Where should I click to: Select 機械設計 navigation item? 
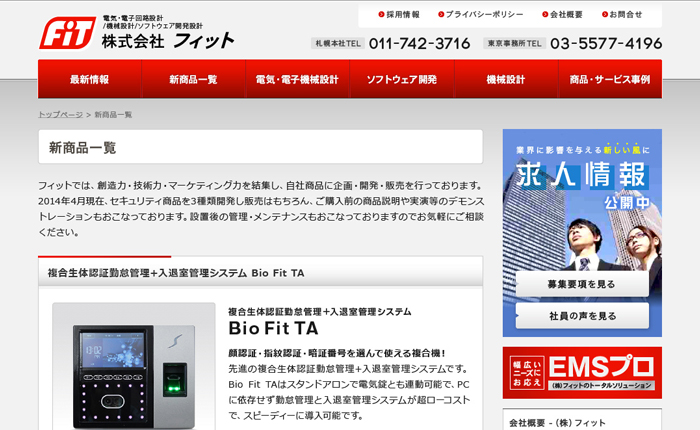click(506, 79)
